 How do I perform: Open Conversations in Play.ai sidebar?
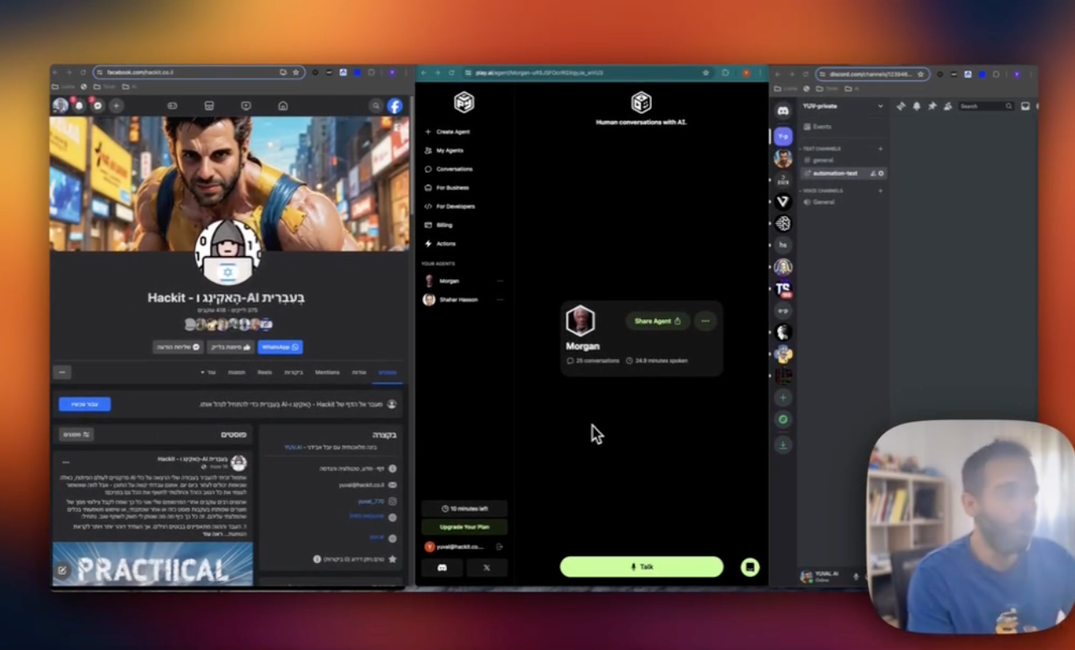point(449,169)
